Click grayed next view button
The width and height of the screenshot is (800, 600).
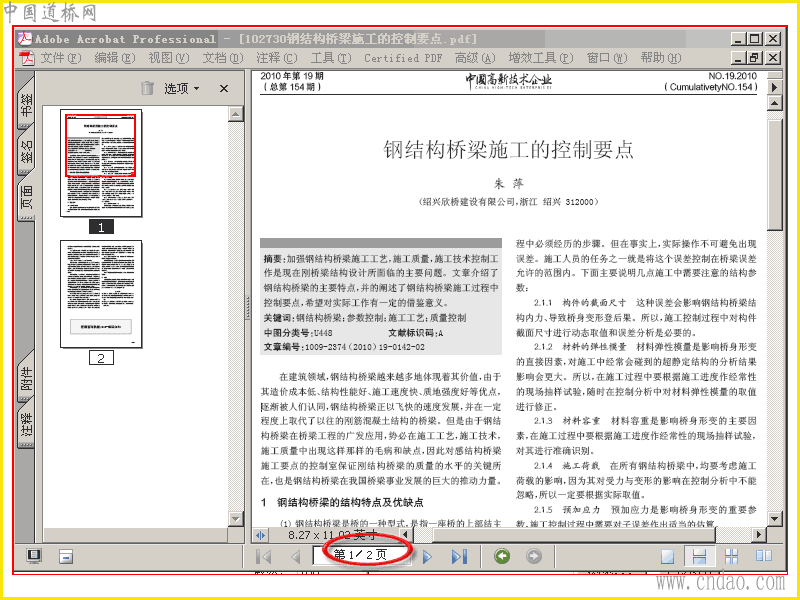pyautogui.click(x=534, y=556)
